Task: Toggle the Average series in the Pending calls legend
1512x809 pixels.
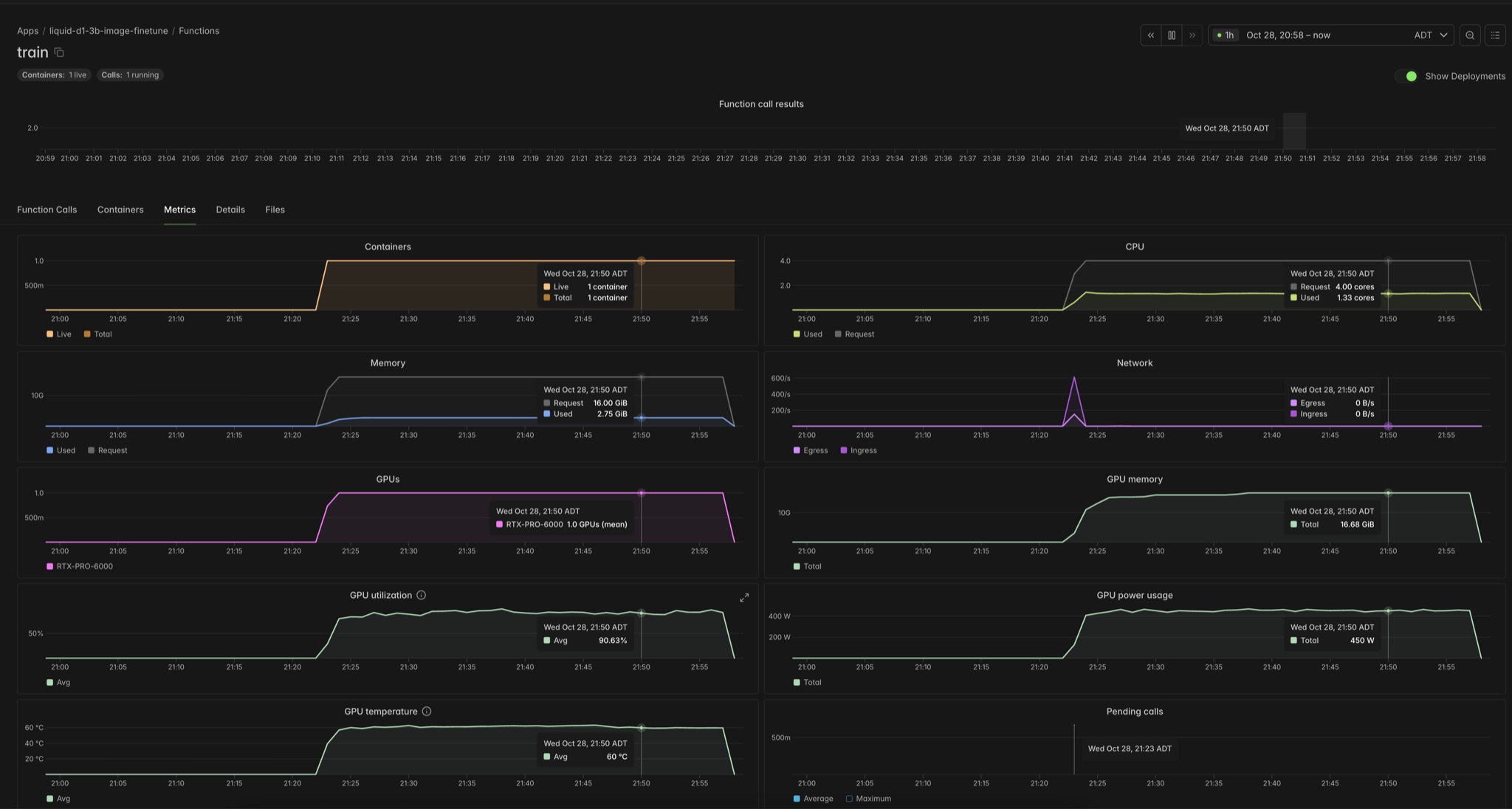Action: pyautogui.click(x=813, y=799)
